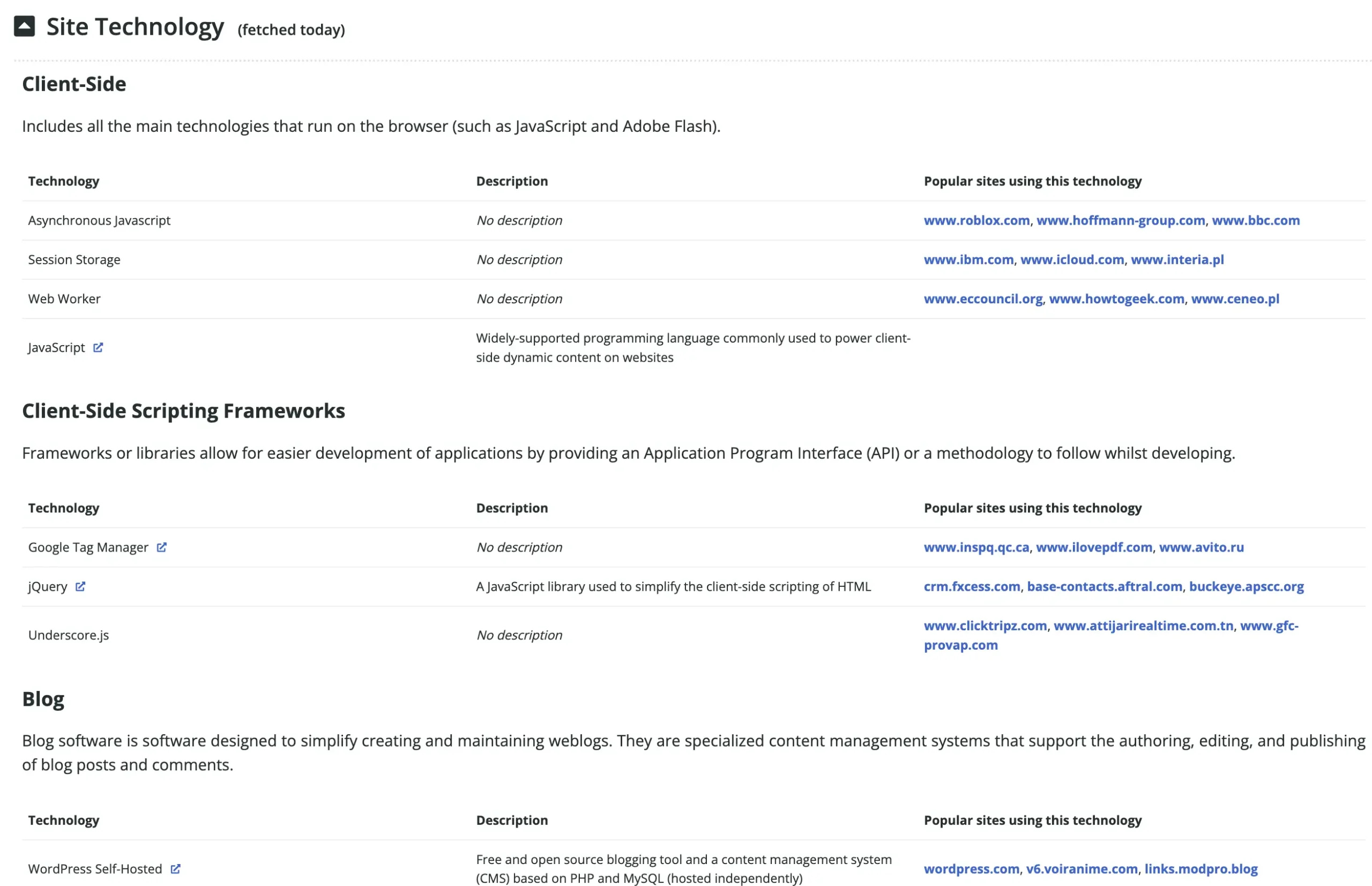Go to the www.bbc.com link
The height and width of the screenshot is (886, 1372).
click(1256, 220)
